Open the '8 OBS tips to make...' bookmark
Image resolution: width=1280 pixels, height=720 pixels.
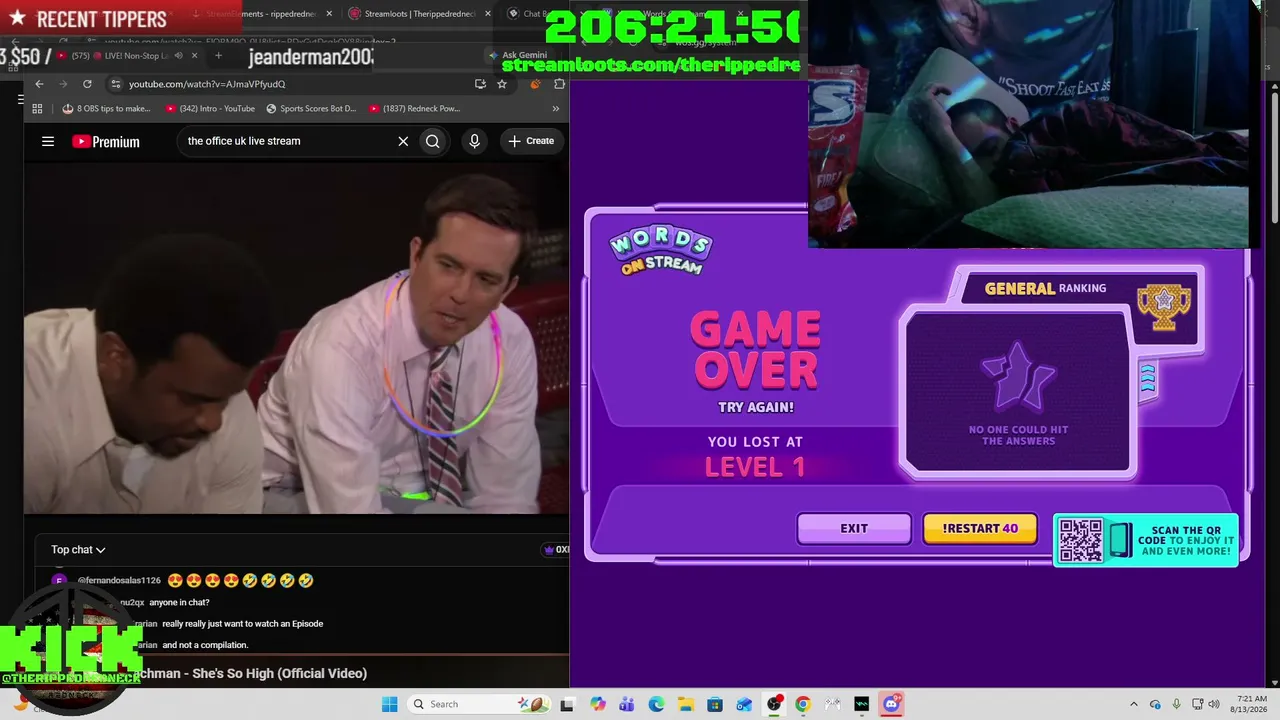(x=106, y=108)
